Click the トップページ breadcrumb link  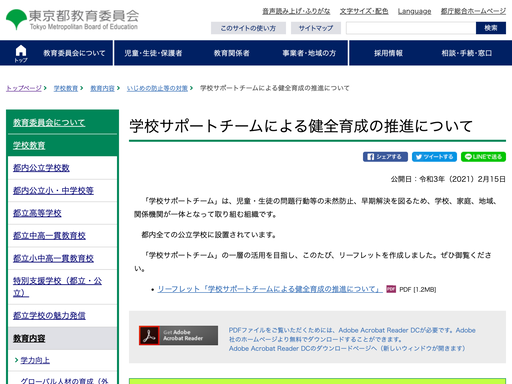point(24,88)
